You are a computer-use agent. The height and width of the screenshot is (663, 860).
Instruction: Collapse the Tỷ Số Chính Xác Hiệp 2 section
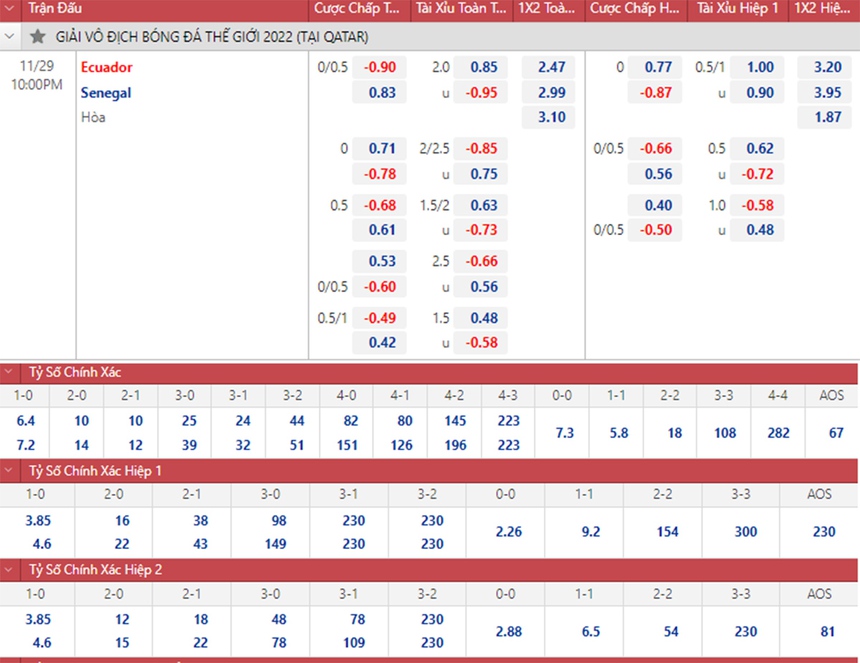11,569
